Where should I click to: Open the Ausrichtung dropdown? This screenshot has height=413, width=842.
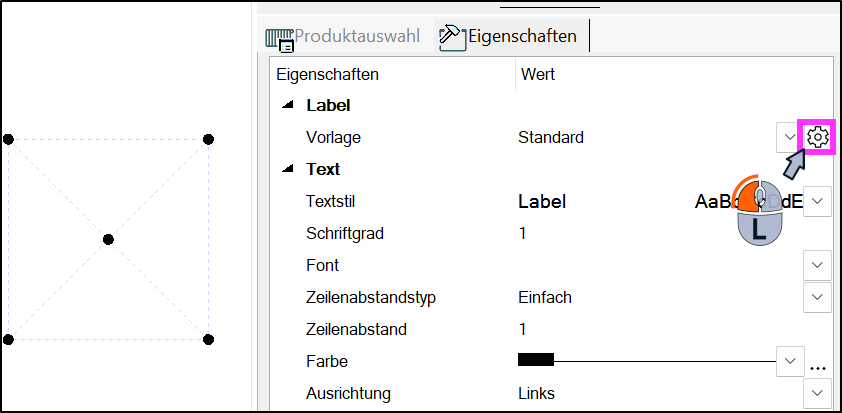(817, 393)
